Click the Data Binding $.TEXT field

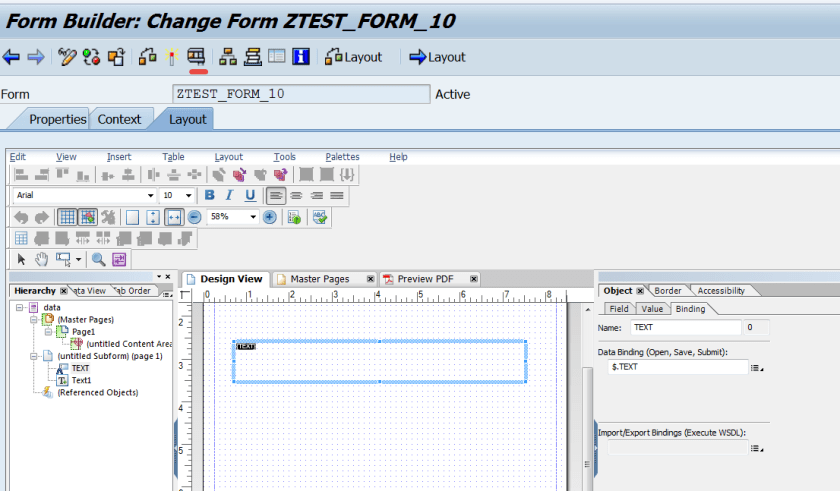pos(678,367)
